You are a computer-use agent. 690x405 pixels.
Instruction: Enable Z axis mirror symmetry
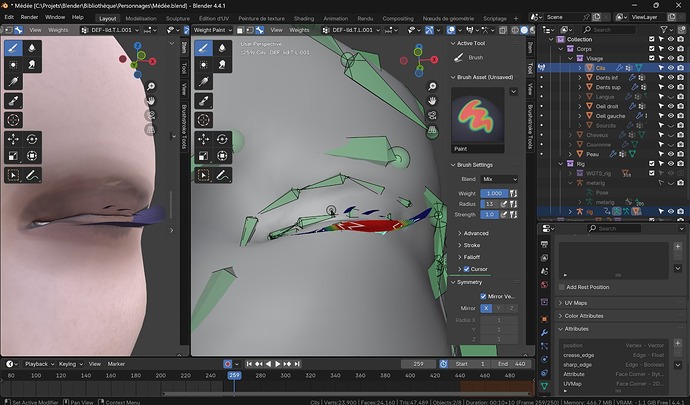pyautogui.click(x=511, y=308)
